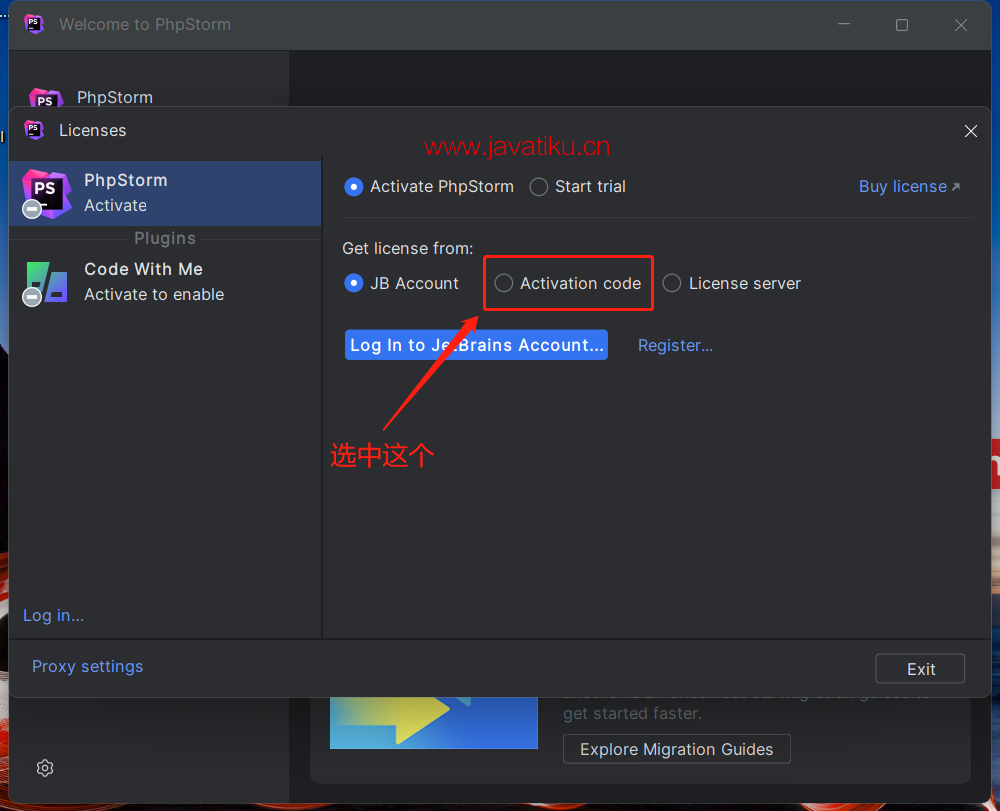Maximize the Welcome to PhpStorm window

point(902,25)
